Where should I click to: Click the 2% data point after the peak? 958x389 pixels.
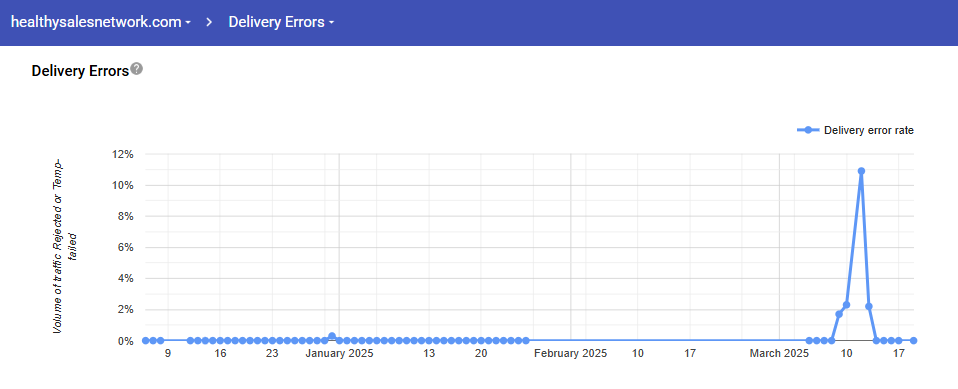click(869, 307)
